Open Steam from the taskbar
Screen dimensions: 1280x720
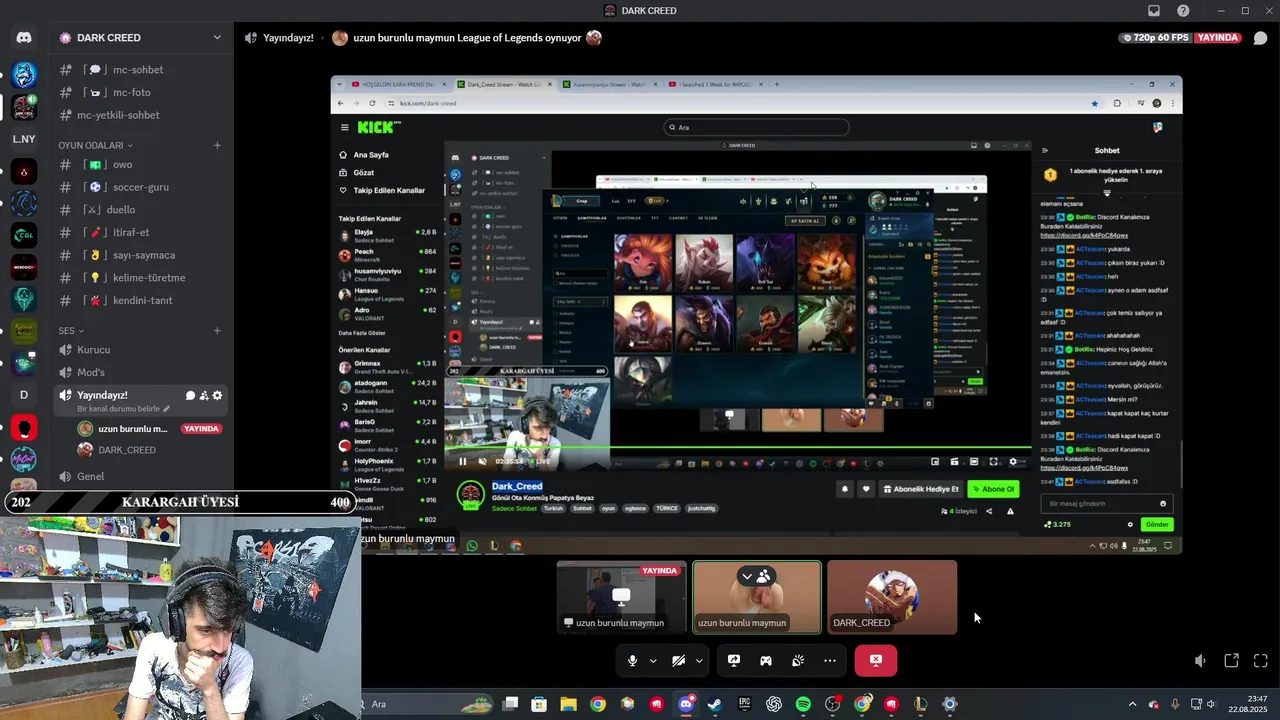pos(715,704)
